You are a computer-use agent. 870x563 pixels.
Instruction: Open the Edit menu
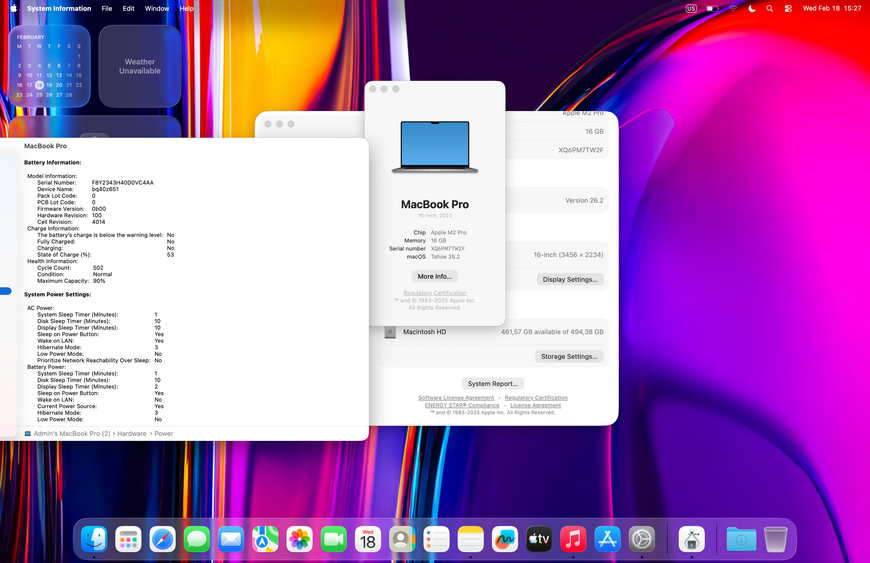click(128, 8)
